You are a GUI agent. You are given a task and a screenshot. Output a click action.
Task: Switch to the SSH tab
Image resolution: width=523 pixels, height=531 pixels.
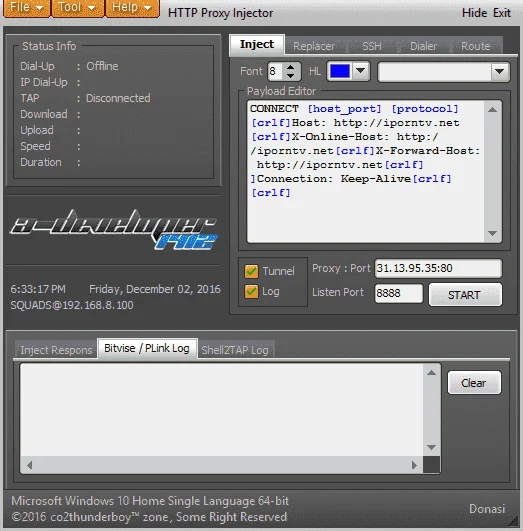coord(372,46)
